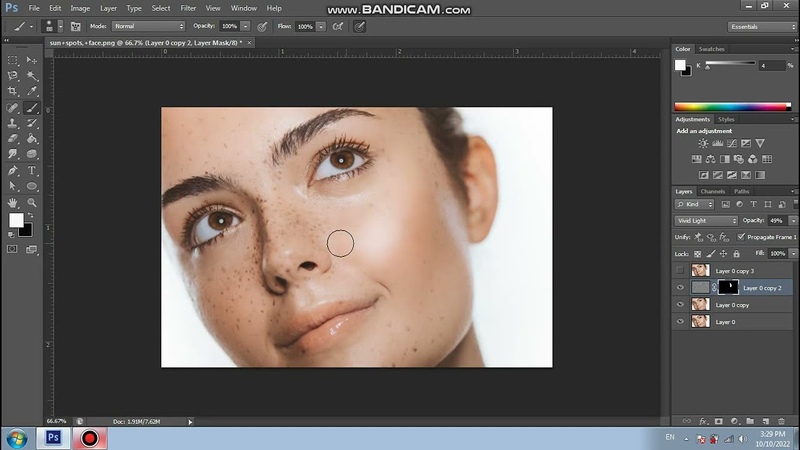Open Vivid Light blend mode dropdown
The width and height of the screenshot is (800, 450).
coord(706,220)
